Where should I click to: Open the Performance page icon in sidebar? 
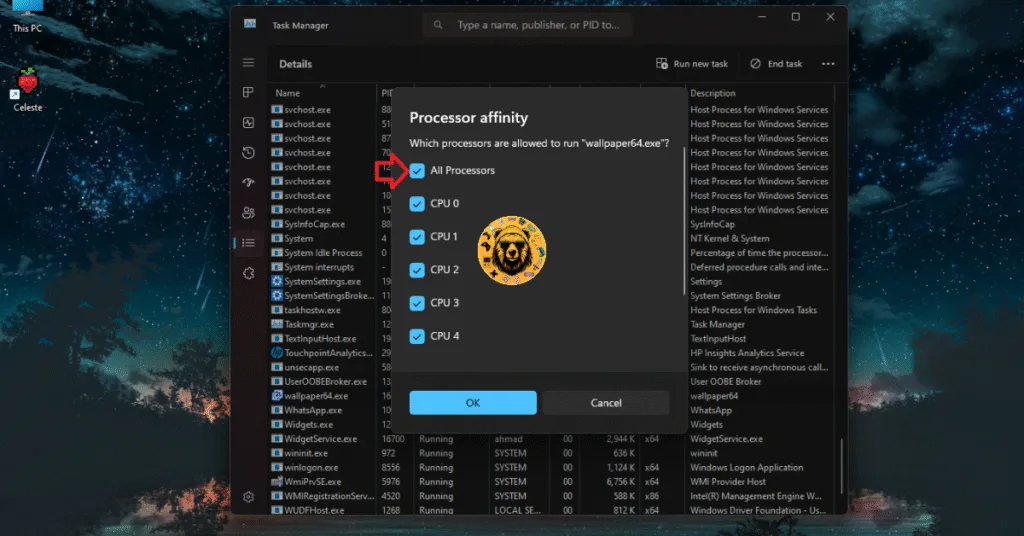pyautogui.click(x=248, y=123)
